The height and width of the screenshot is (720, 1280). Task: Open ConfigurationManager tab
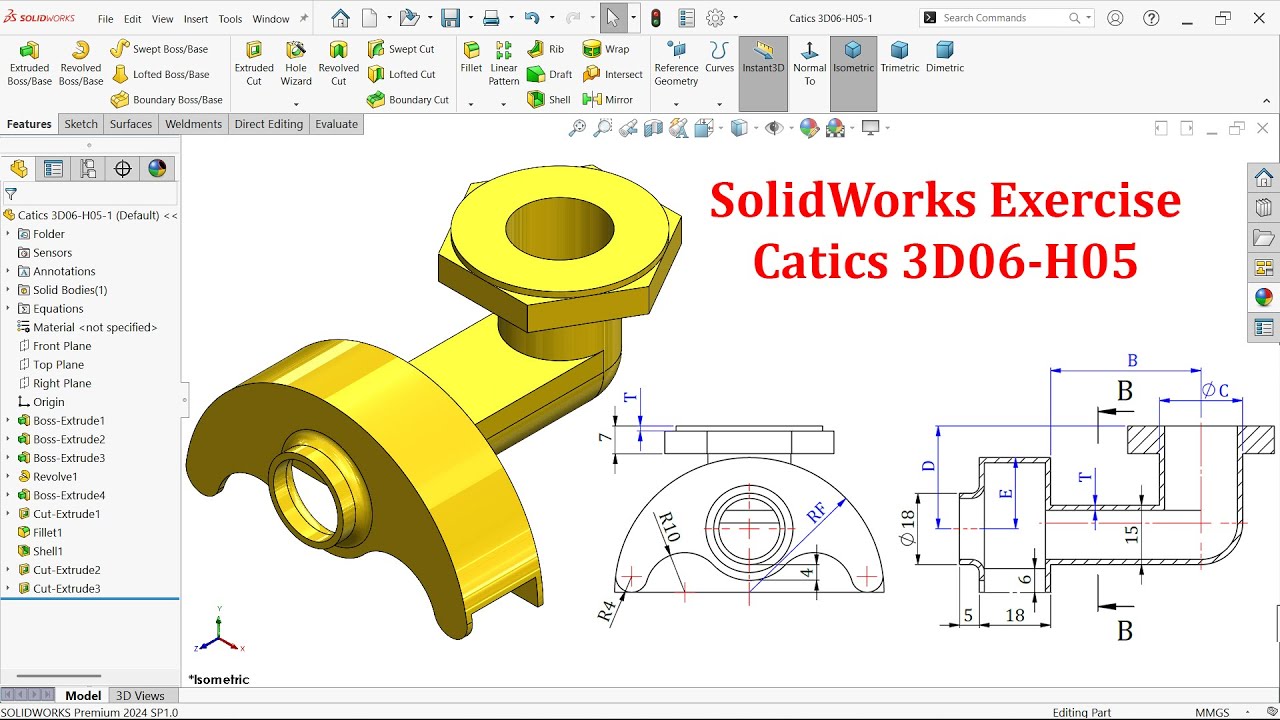coord(88,169)
